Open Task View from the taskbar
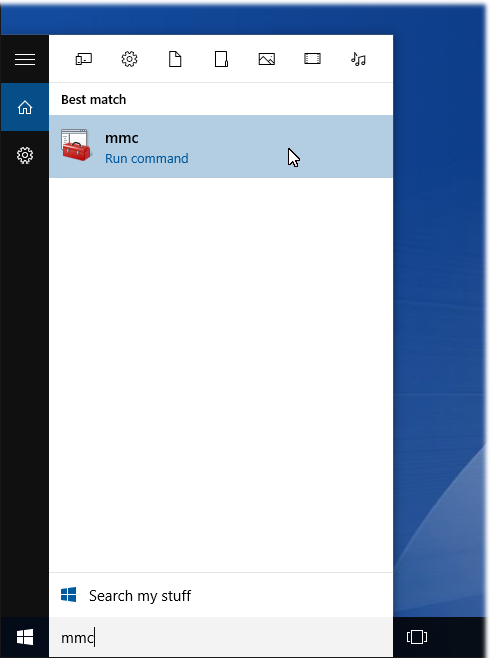 417,637
